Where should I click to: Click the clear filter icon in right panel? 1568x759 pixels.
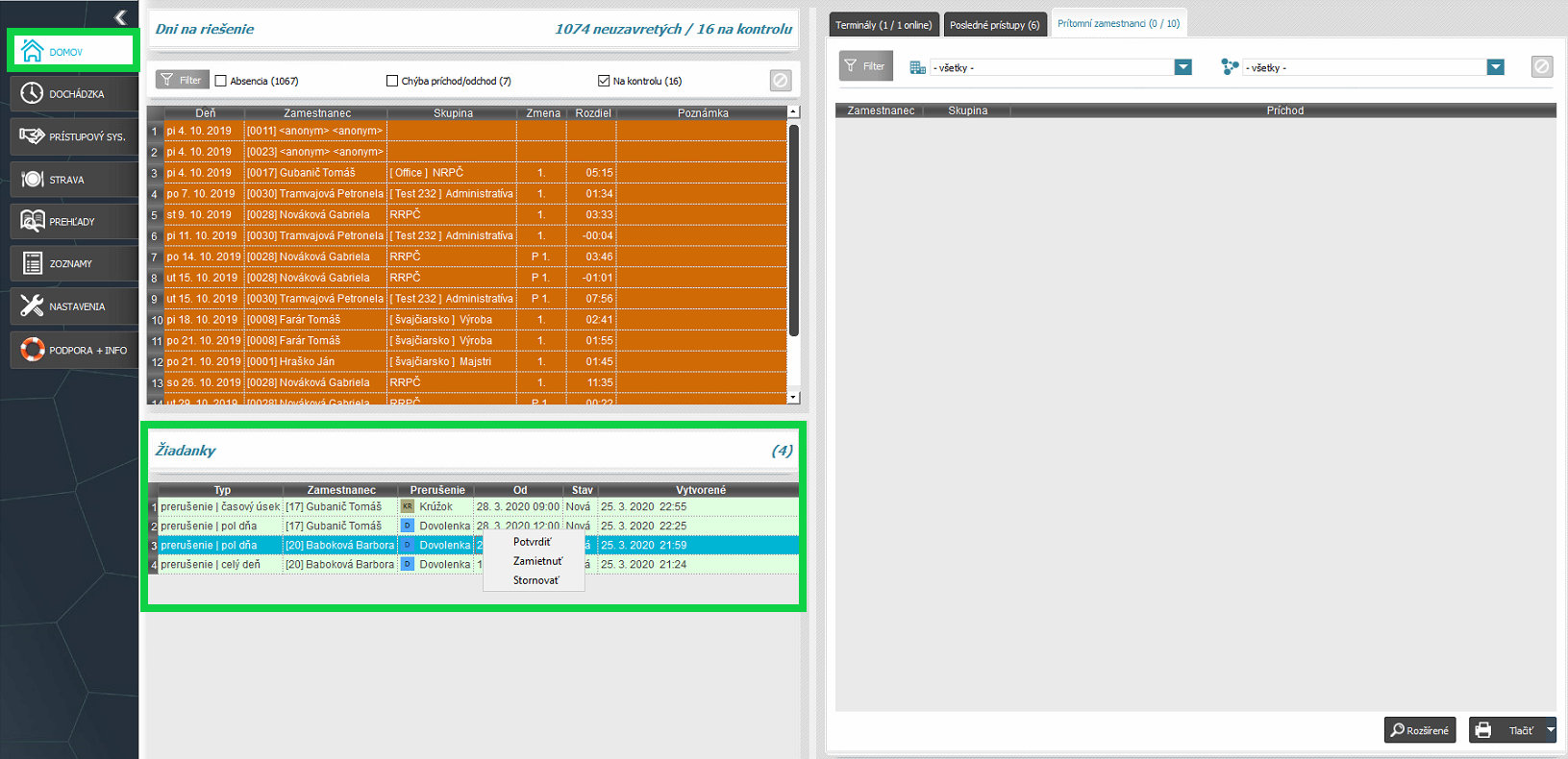[x=1542, y=66]
